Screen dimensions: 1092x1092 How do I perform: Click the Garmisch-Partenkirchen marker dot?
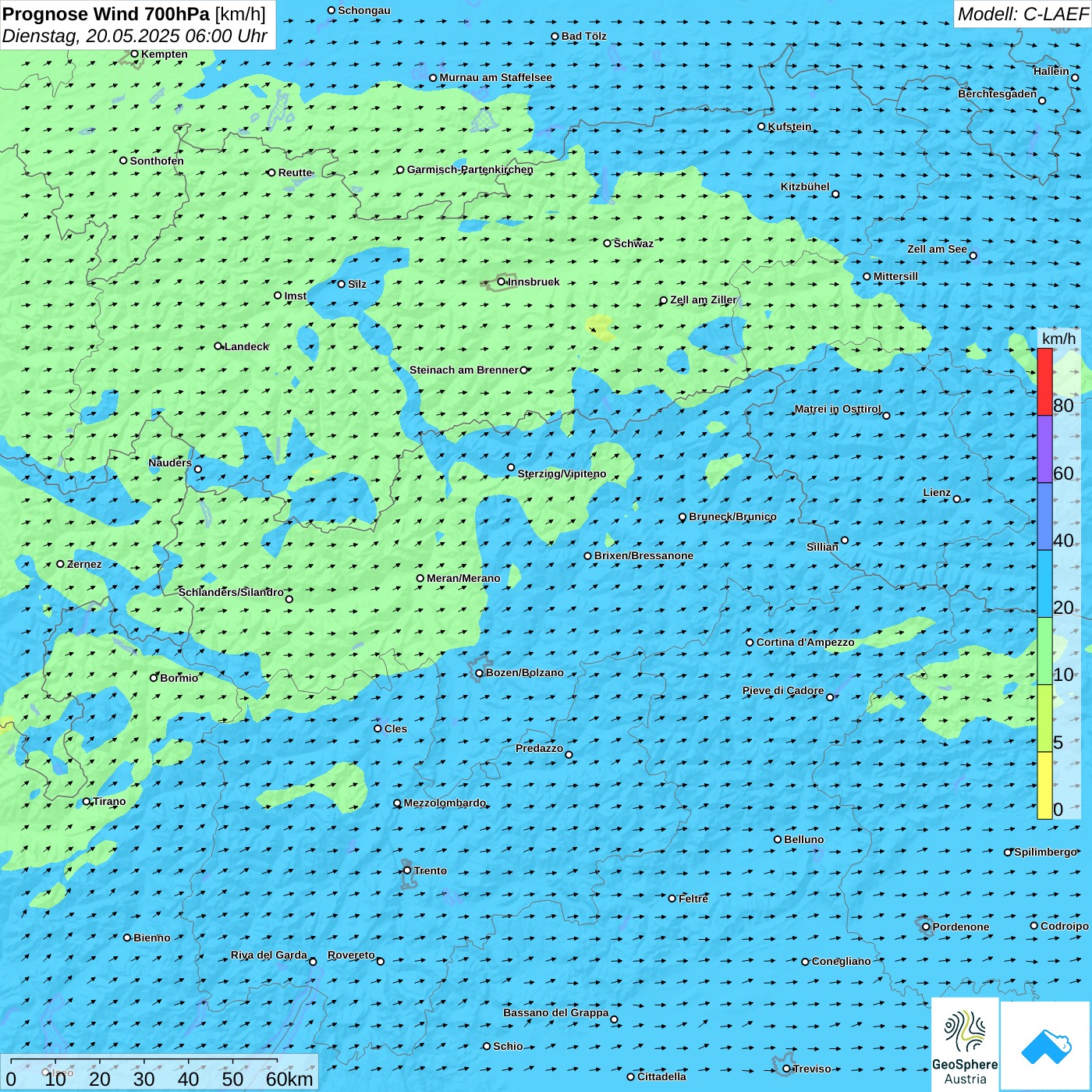pos(400,170)
